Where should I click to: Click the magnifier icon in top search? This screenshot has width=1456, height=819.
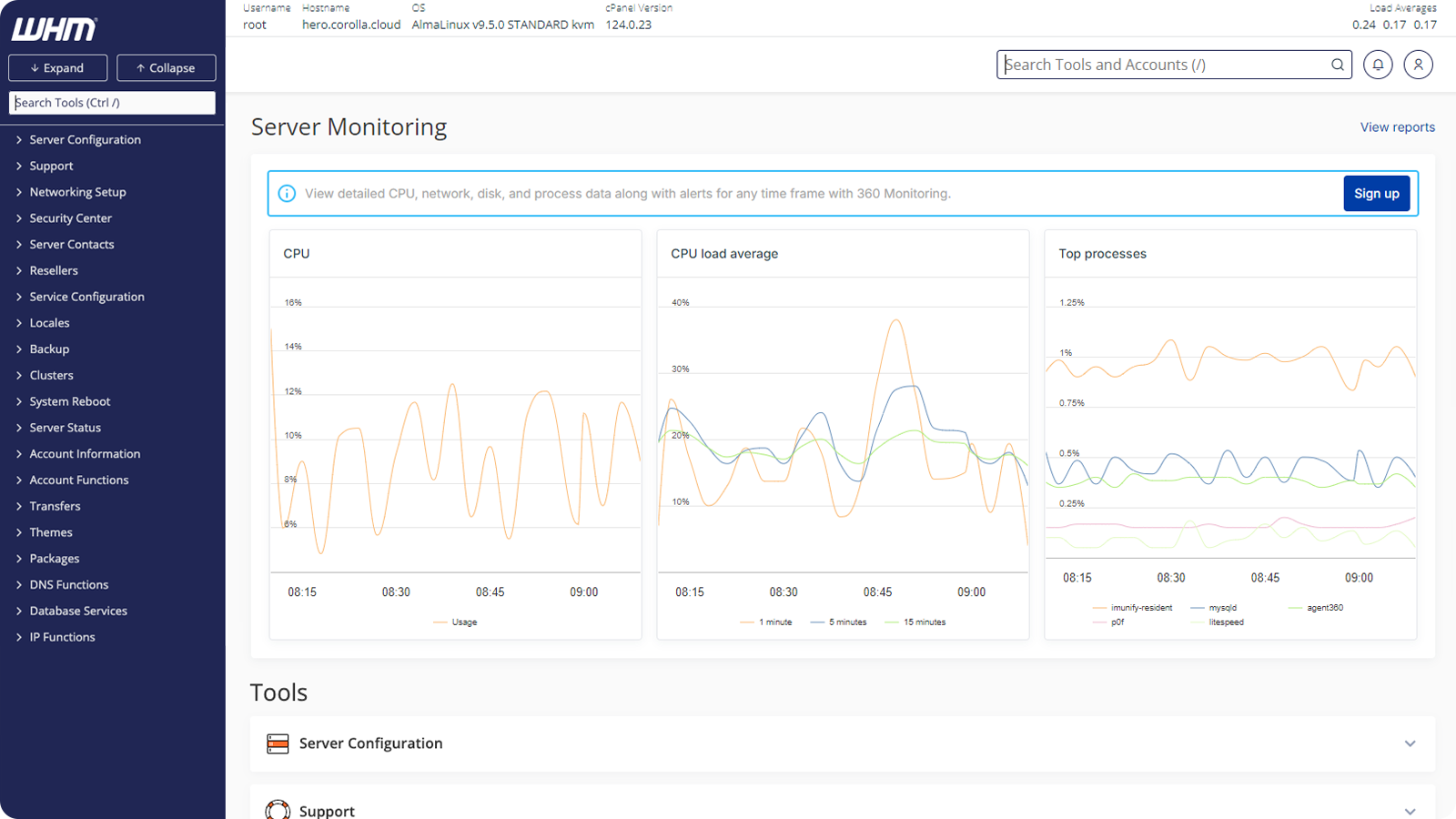(1337, 65)
